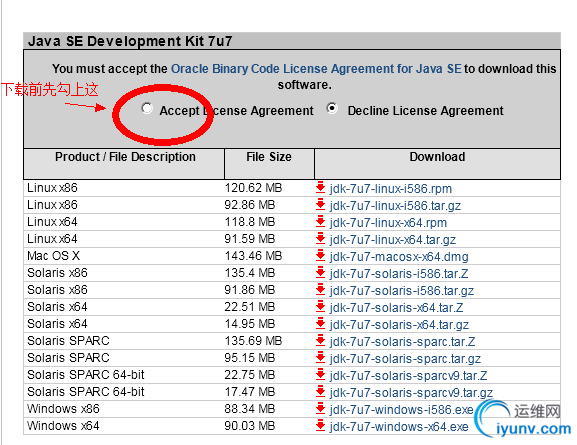The image size is (577, 445).
Task: Click red download arrow for solaris-sparcv9.tar.gz
Action: tap(321, 391)
